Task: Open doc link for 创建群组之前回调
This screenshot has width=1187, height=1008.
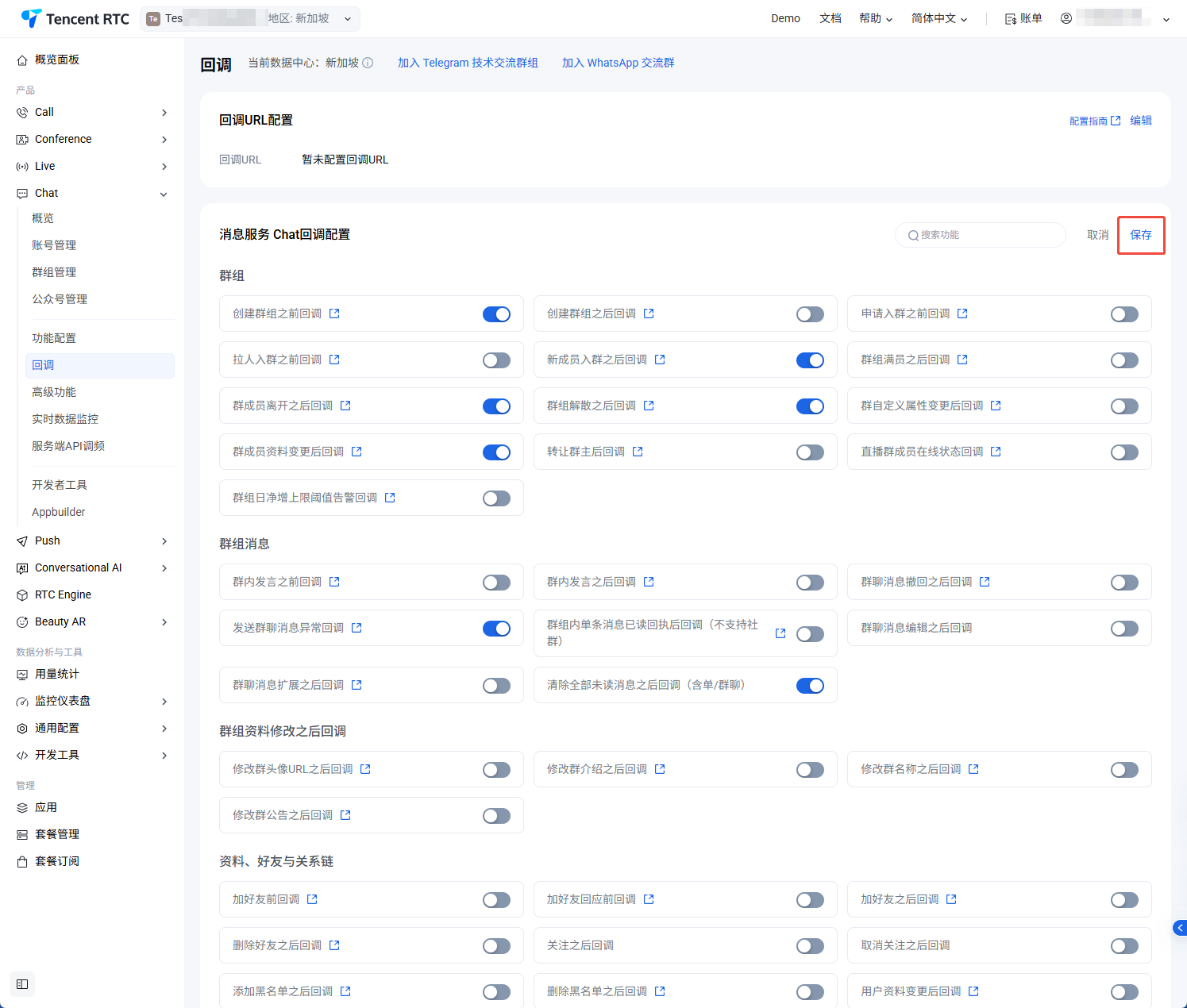Action: click(x=334, y=314)
